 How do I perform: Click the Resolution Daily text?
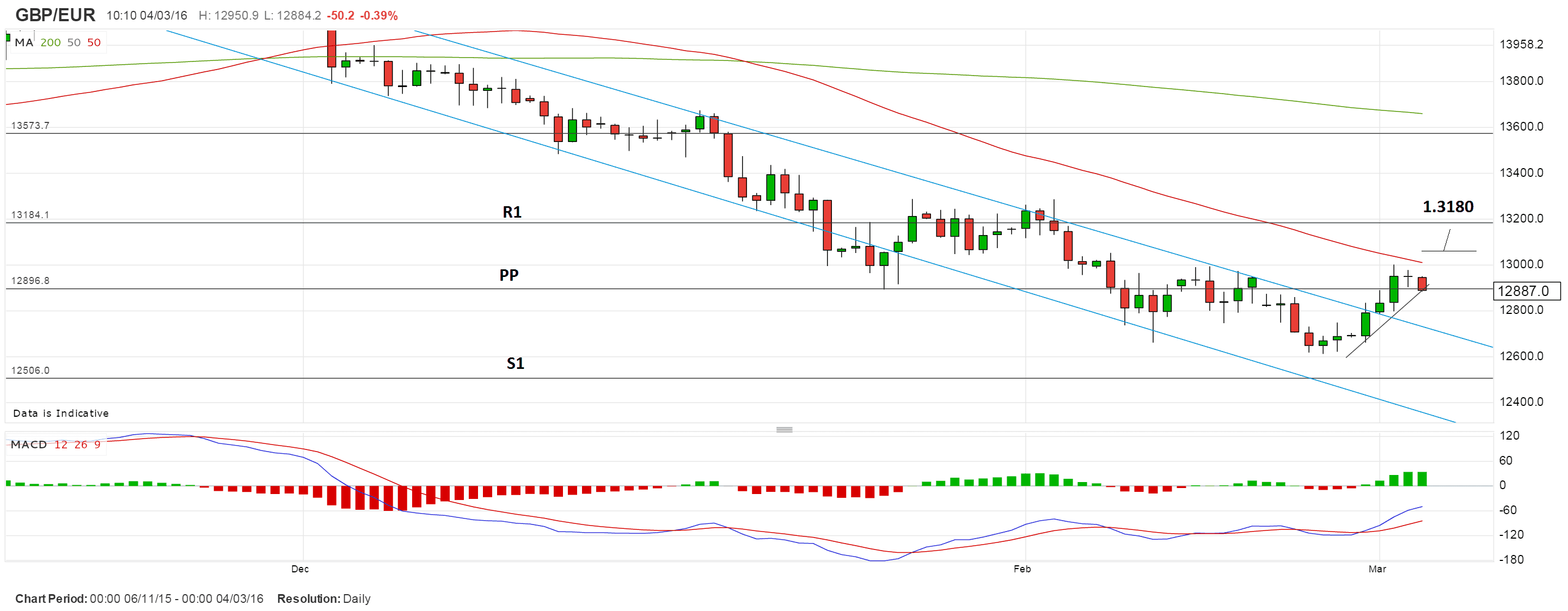[x=323, y=599]
